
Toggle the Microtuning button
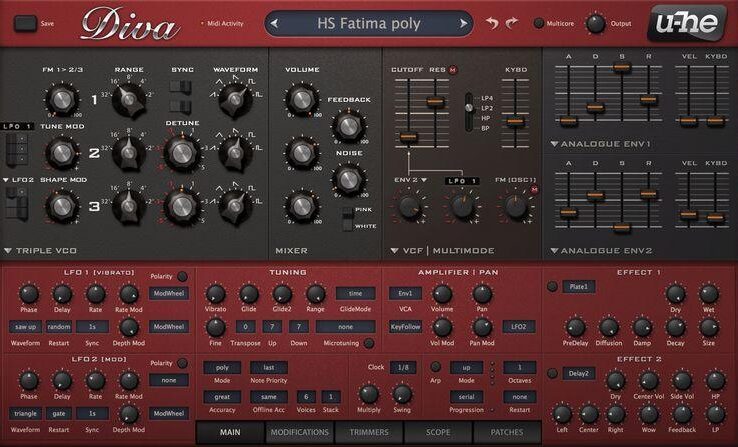tap(369, 343)
